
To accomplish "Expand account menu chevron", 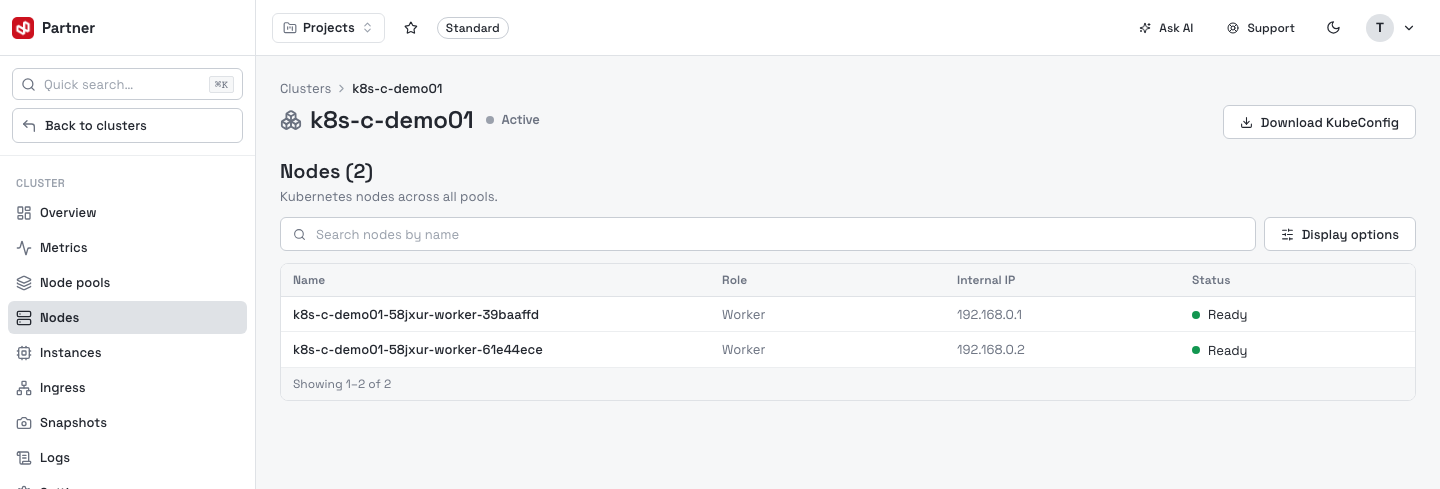I will click(x=1409, y=28).
